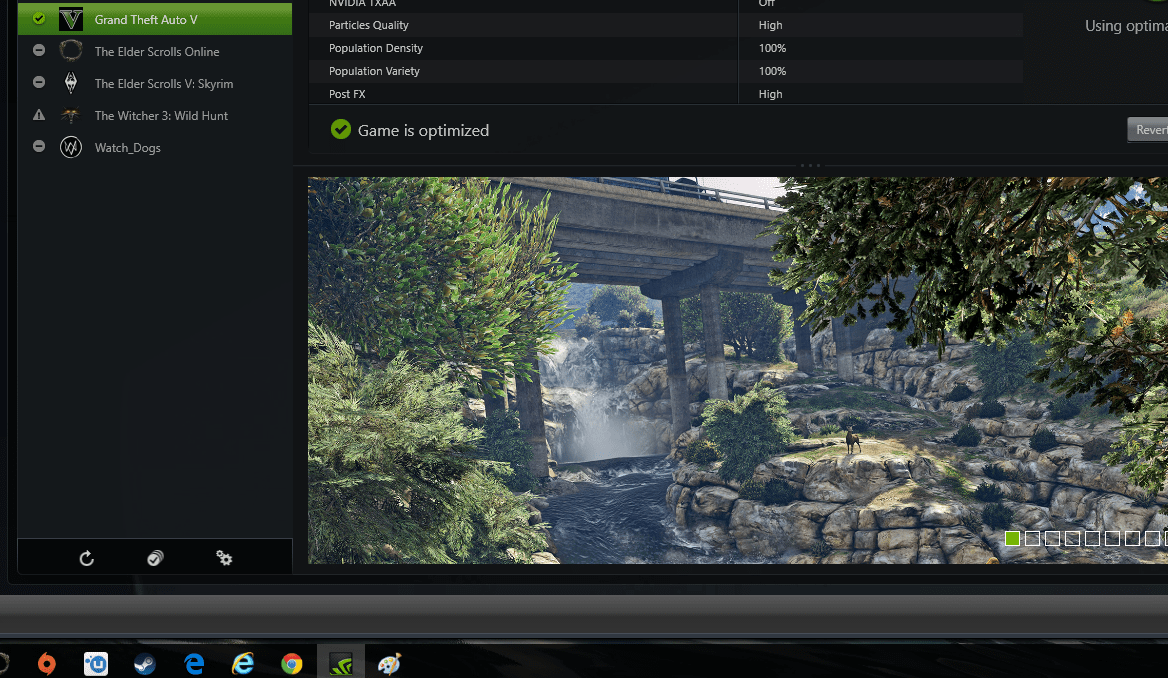Select The Witcher 3: Wild Hunt game entry
The height and width of the screenshot is (678, 1168).
[155, 115]
